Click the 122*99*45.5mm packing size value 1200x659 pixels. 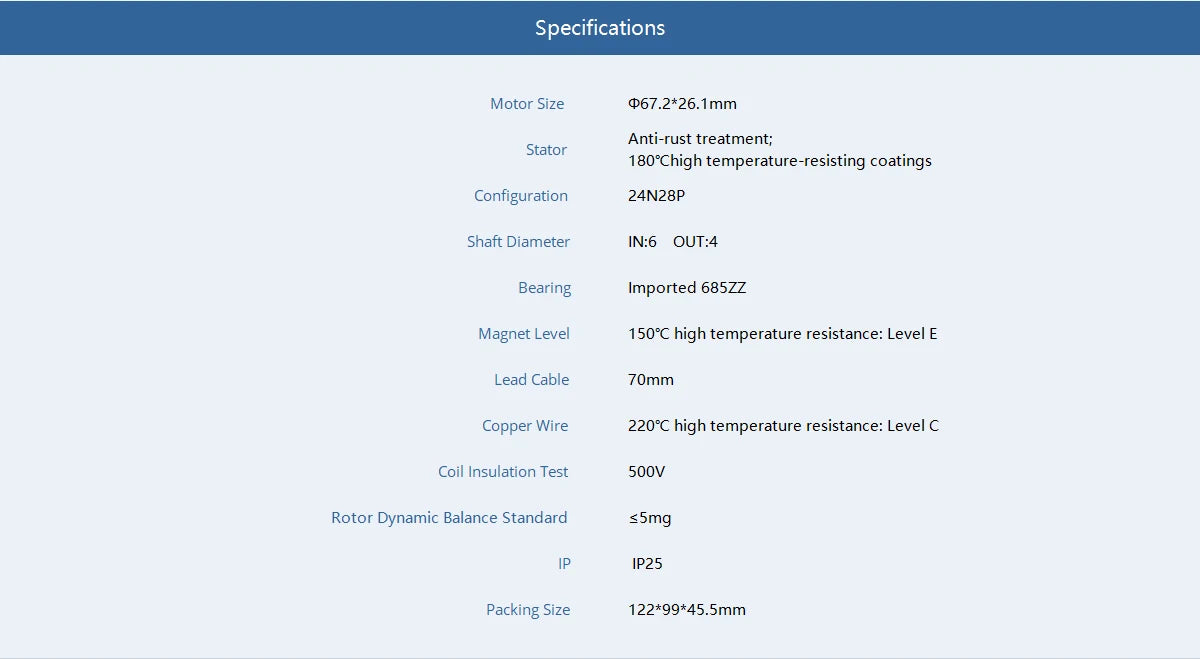coord(686,610)
